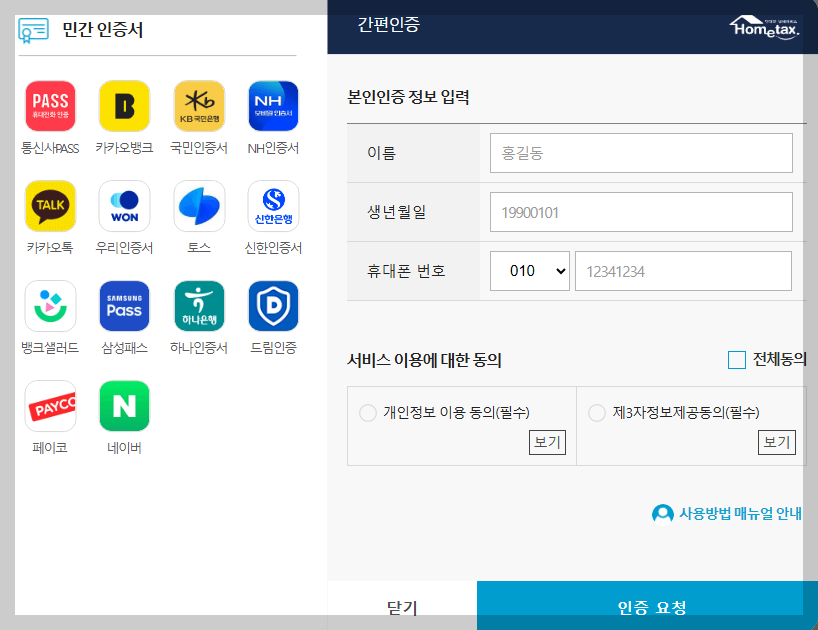Select the 토스 icon
Screen dimensions: 818x630
(x=199, y=206)
